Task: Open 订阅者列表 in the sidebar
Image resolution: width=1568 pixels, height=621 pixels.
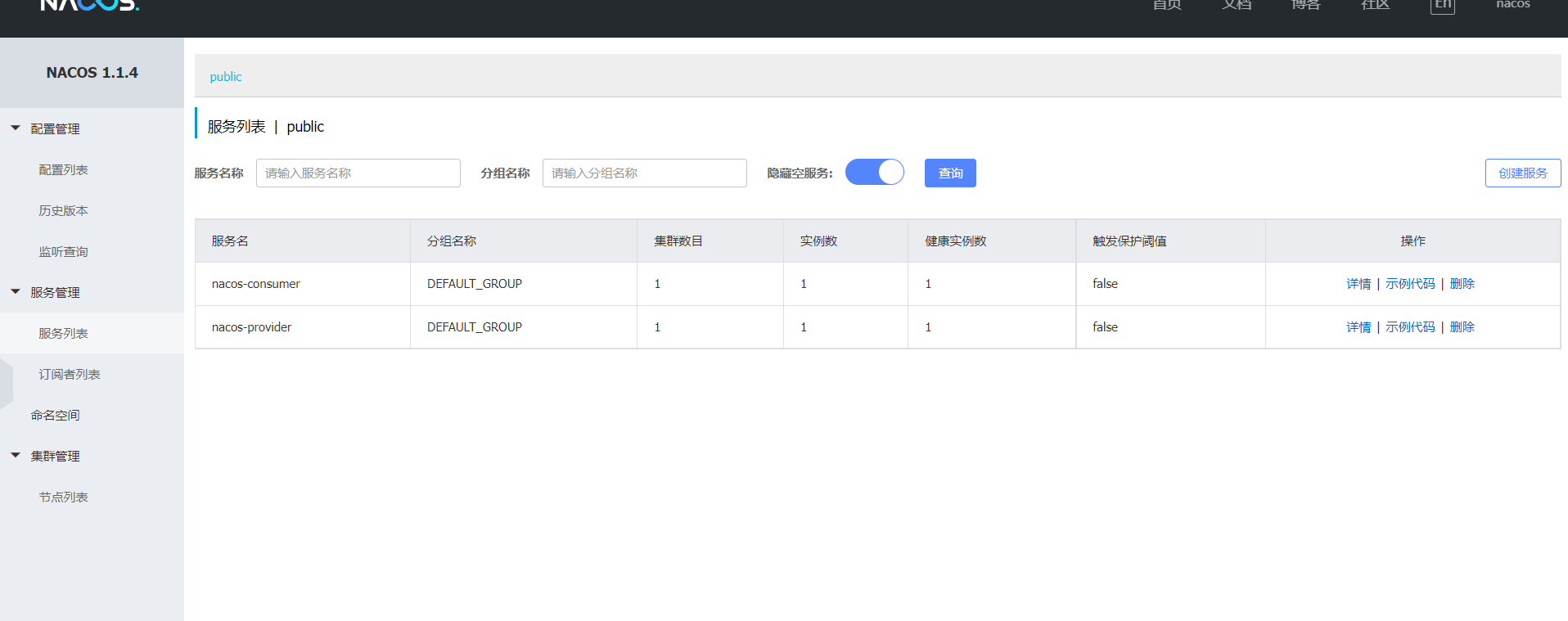Action: click(70, 374)
